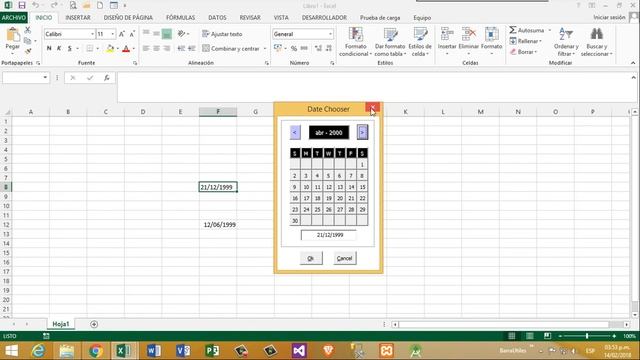The height and width of the screenshot is (360, 640).
Task: Switch to Normal view icon in status bar
Action: [511, 336]
